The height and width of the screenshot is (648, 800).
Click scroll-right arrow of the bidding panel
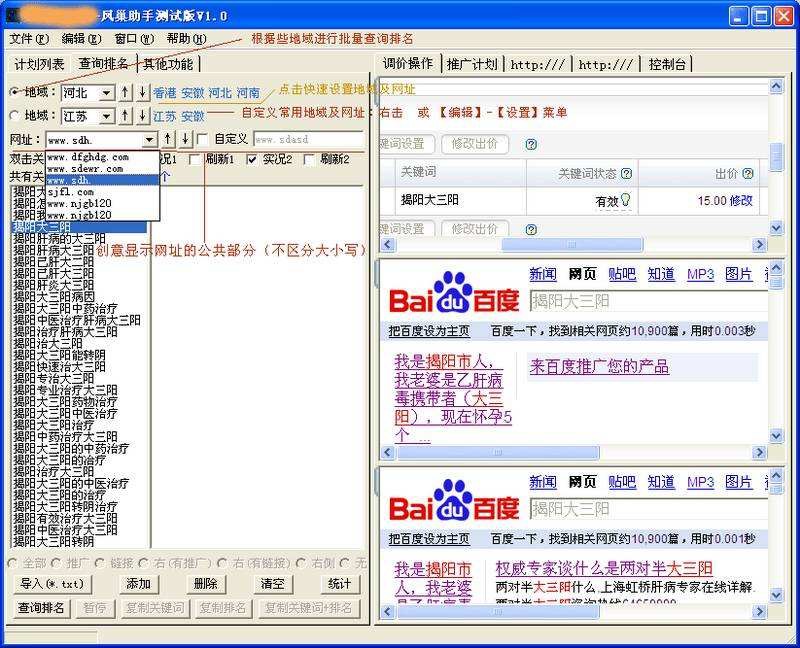tap(759, 244)
